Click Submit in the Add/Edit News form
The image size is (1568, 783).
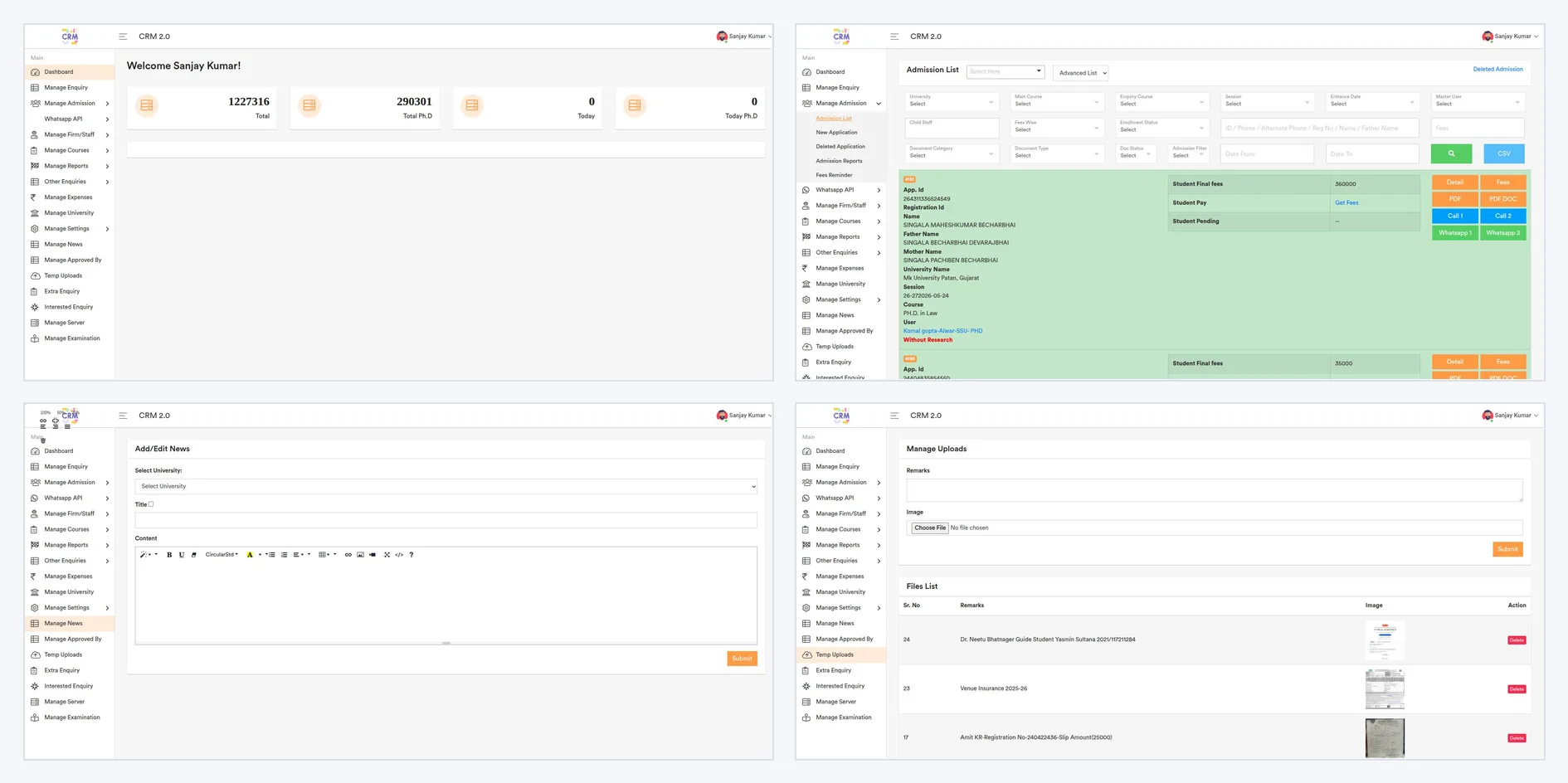(x=743, y=659)
